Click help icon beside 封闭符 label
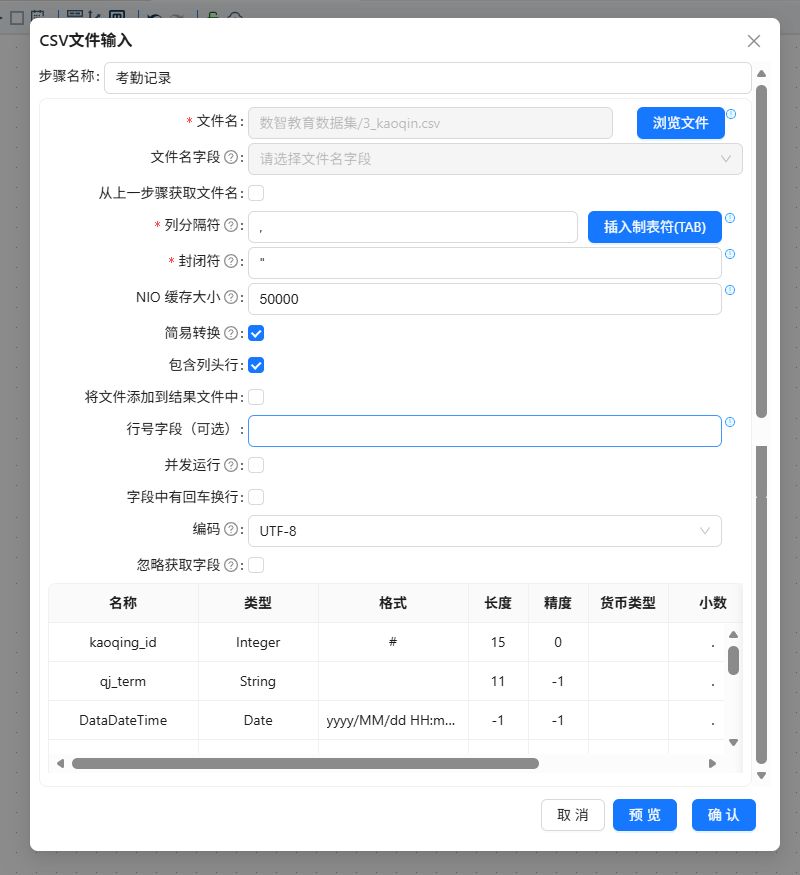 click(231, 261)
